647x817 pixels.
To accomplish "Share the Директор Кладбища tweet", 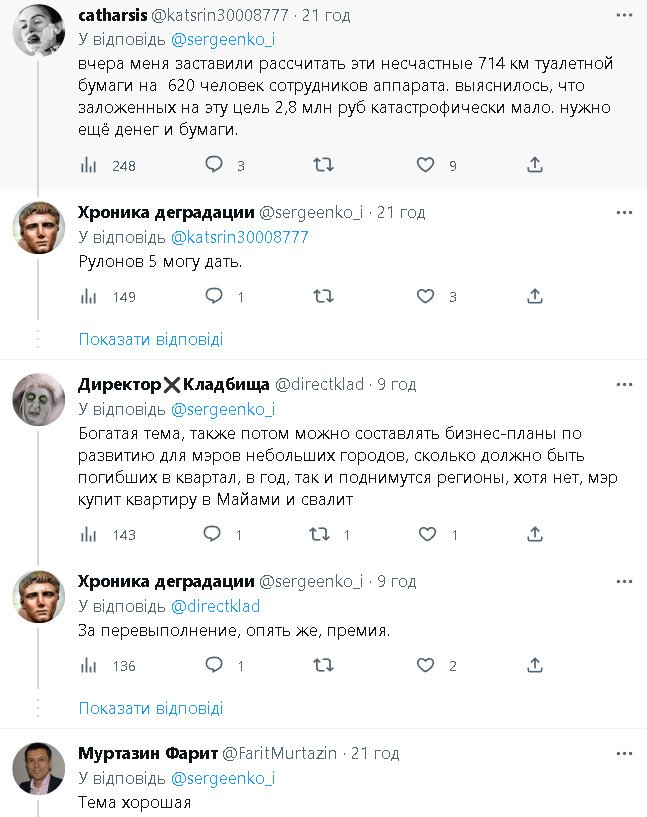I will click(535, 534).
